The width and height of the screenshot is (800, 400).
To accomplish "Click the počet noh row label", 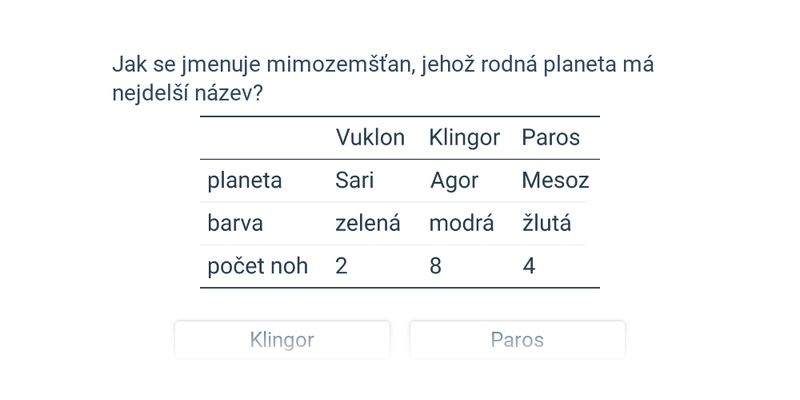I will click(x=258, y=266).
